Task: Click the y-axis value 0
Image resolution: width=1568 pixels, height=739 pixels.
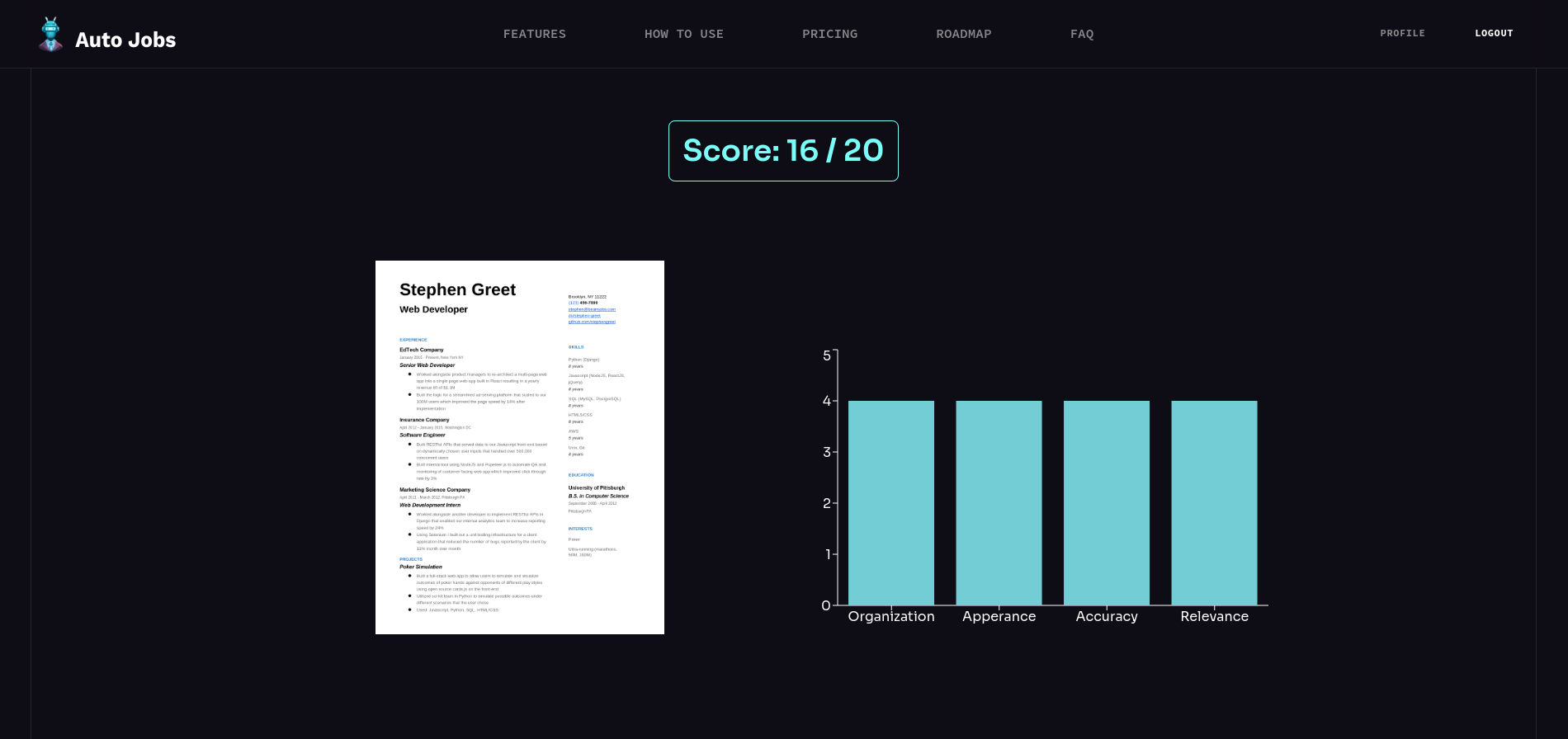Action: click(826, 605)
